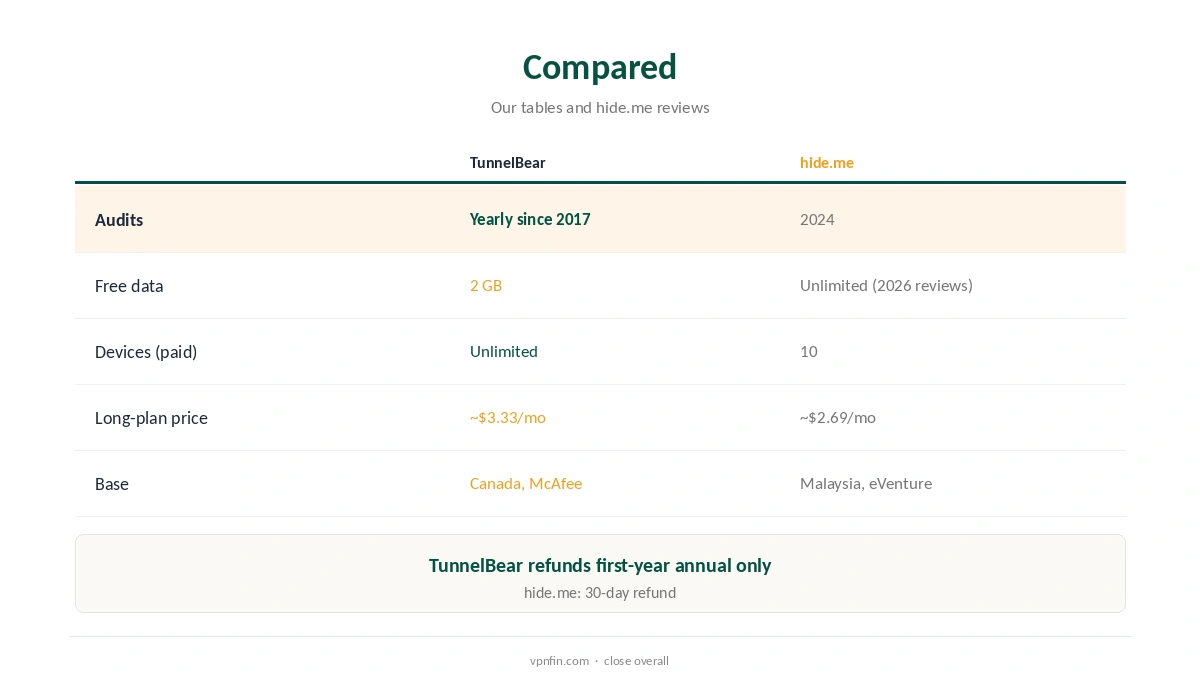
Task: Click subtitle "Our tables and hide.me reviews"
Action: pyautogui.click(x=600, y=107)
